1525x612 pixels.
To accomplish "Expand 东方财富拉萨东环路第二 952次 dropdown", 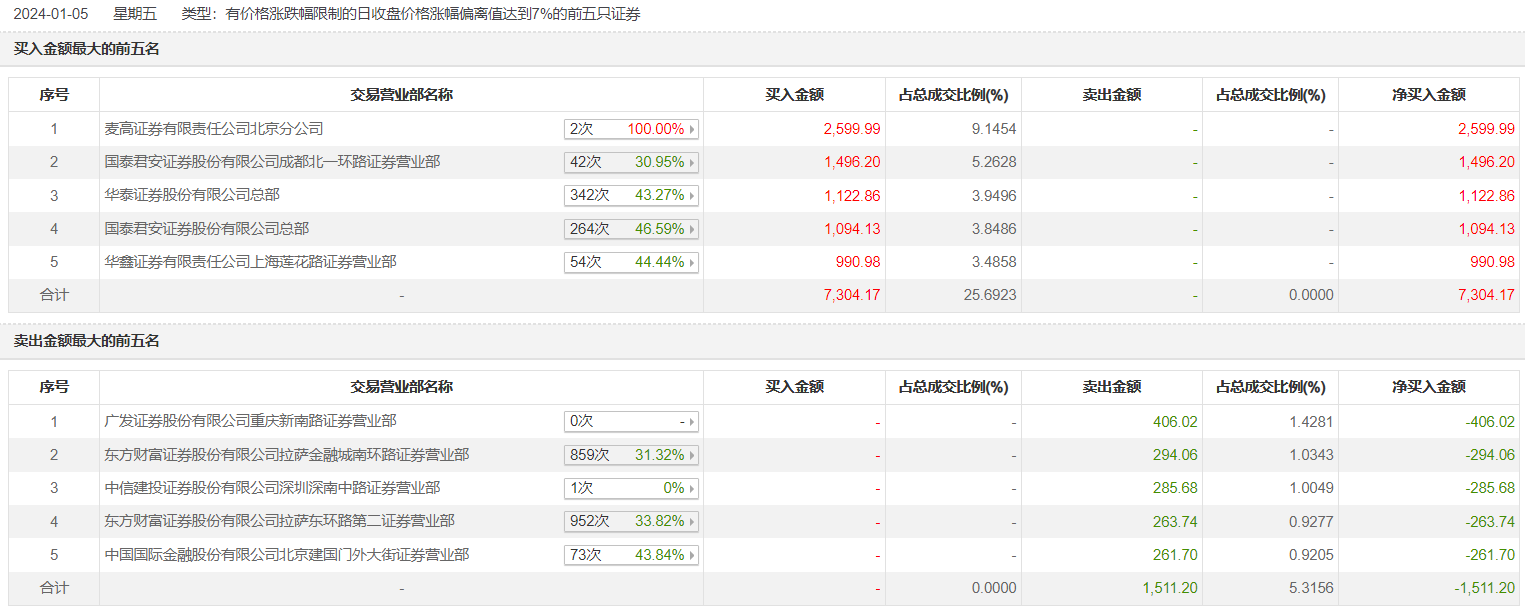I will click(x=631, y=521).
